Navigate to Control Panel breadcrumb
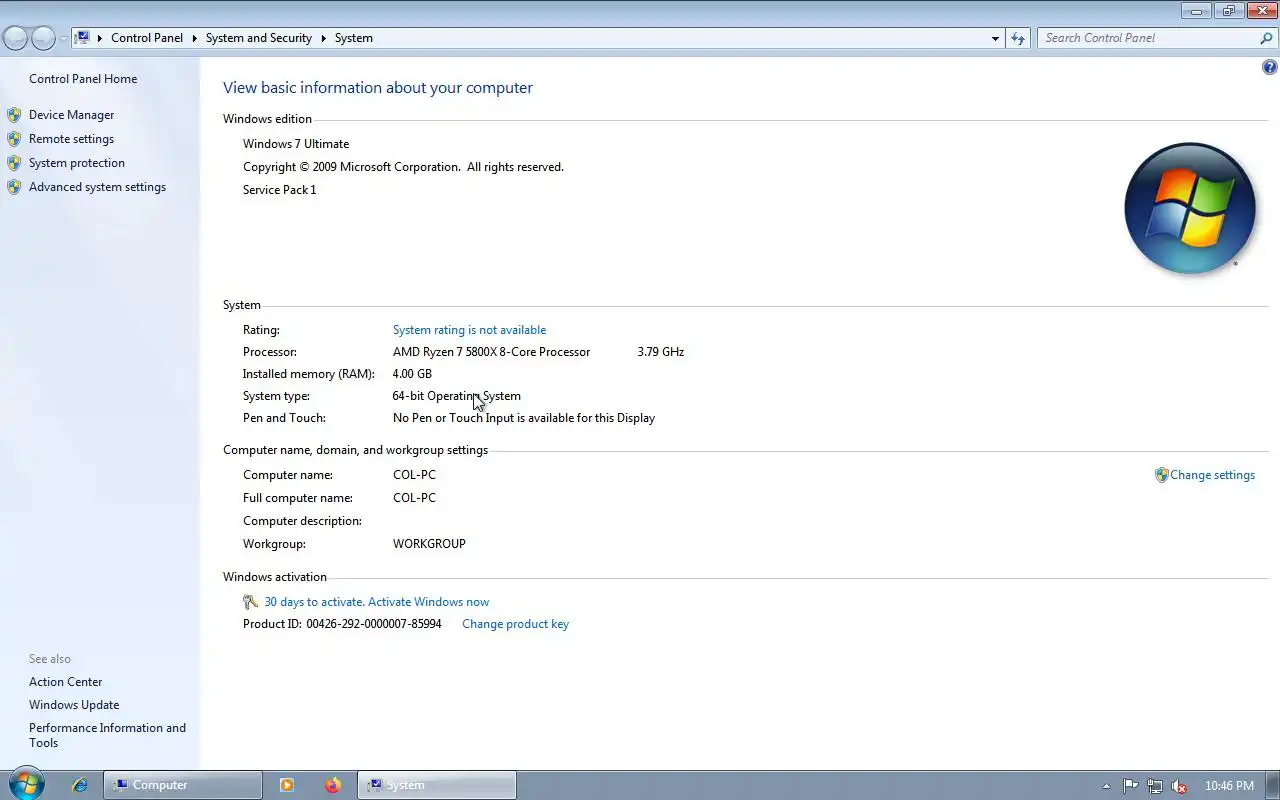 pyautogui.click(x=147, y=38)
